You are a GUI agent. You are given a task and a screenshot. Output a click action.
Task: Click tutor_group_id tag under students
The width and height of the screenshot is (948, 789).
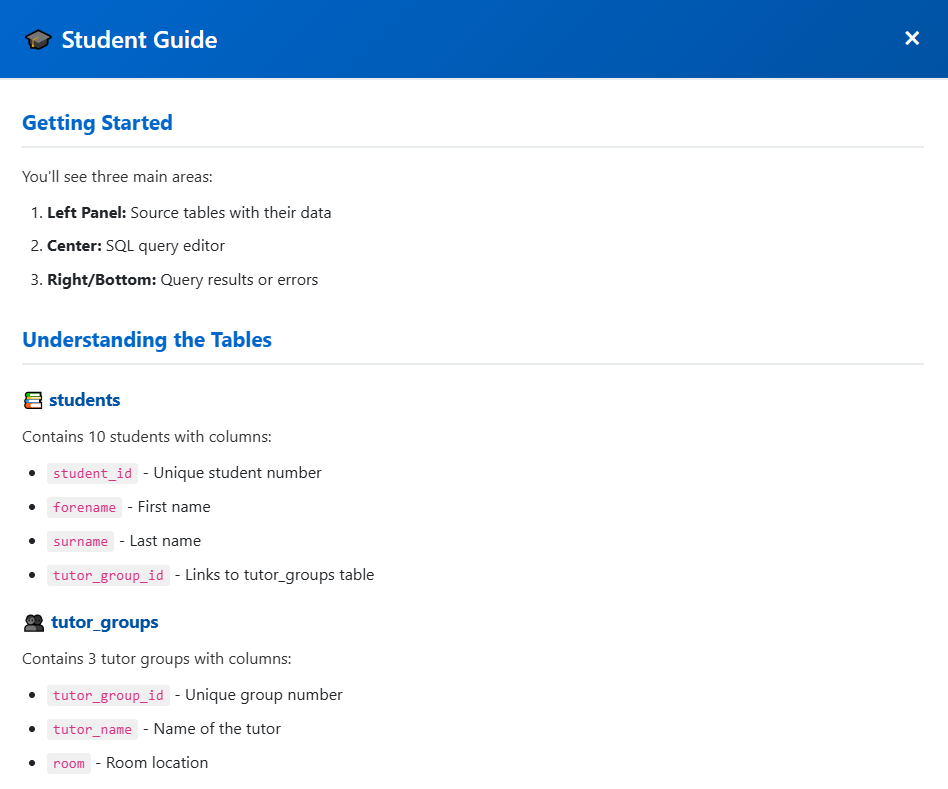[x=108, y=575]
